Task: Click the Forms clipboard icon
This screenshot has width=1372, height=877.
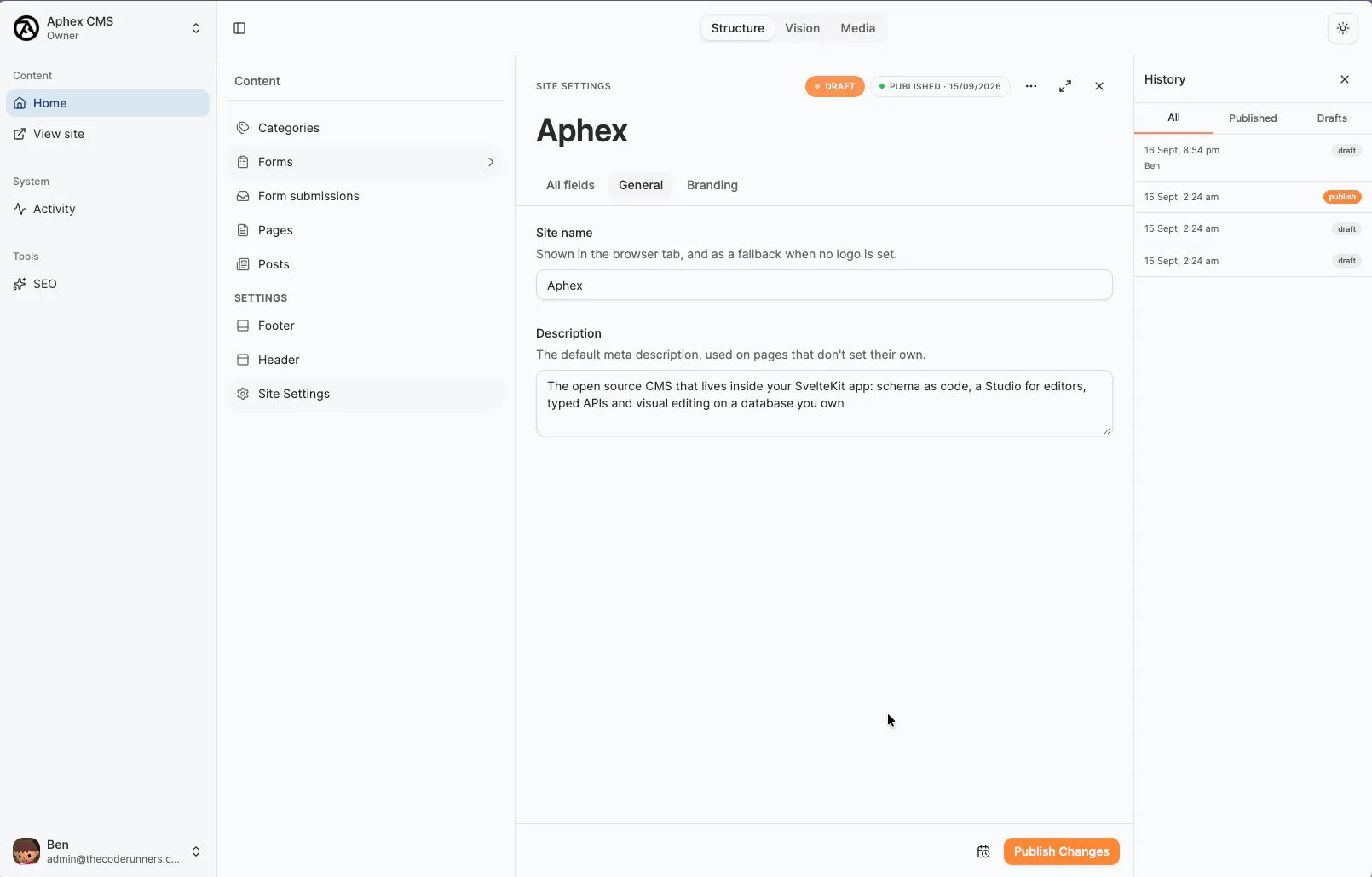Action: click(x=243, y=162)
